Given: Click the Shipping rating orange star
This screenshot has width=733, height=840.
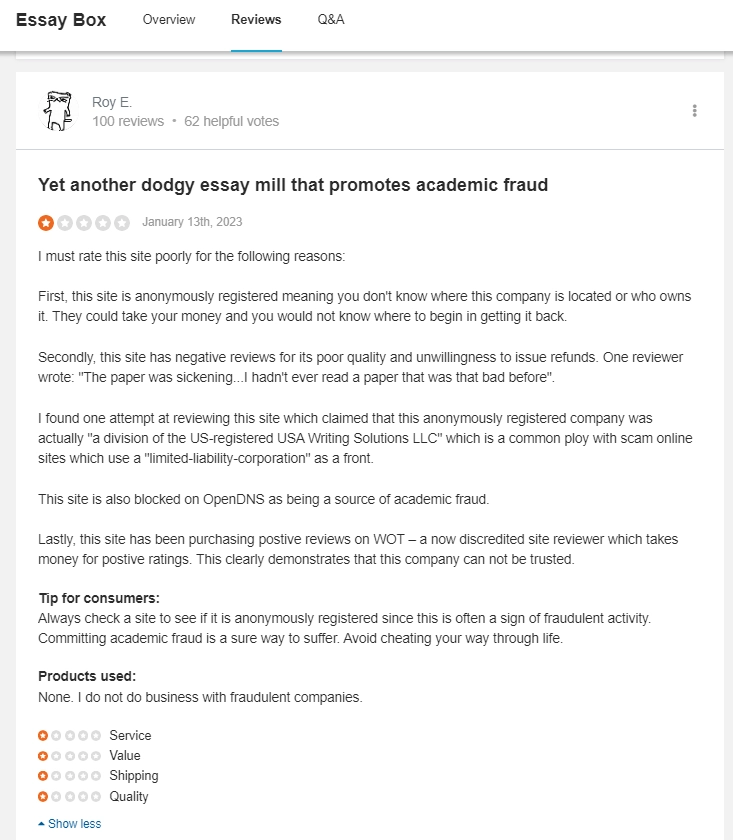Looking at the screenshot, I should tap(43, 776).
